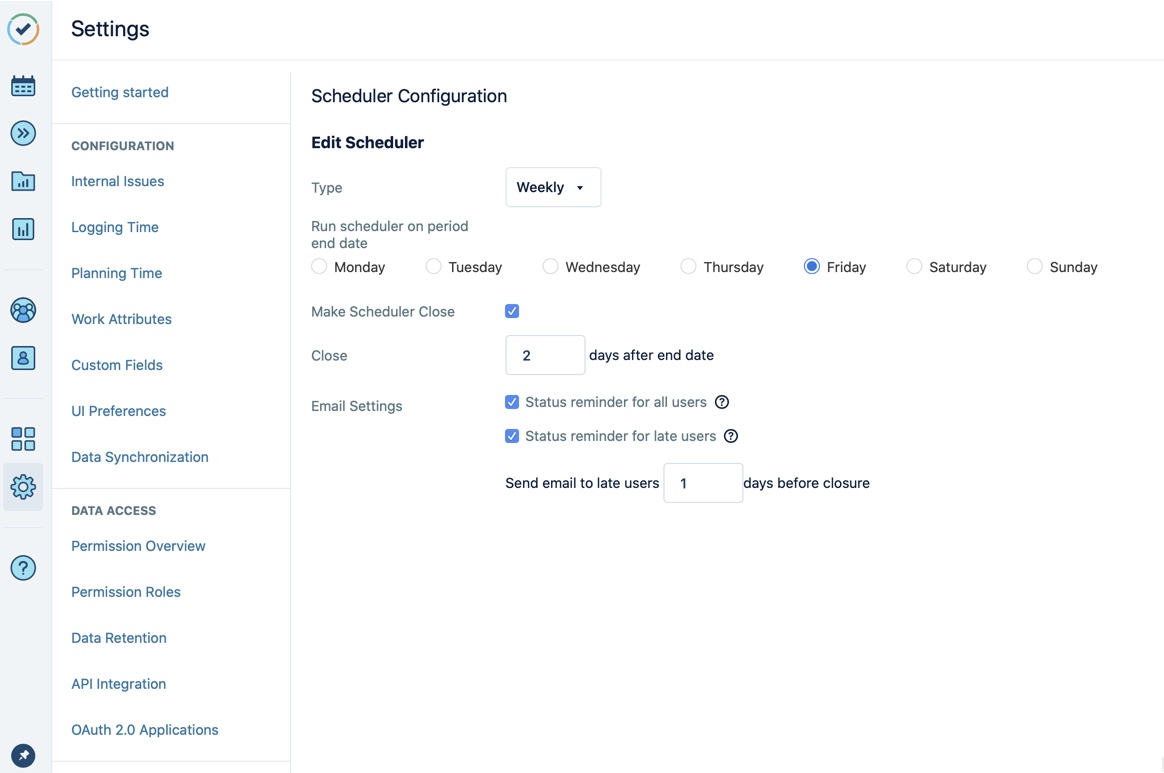Uncheck Make Scheduler Close checkbox
1164x773 pixels.
click(512, 311)
